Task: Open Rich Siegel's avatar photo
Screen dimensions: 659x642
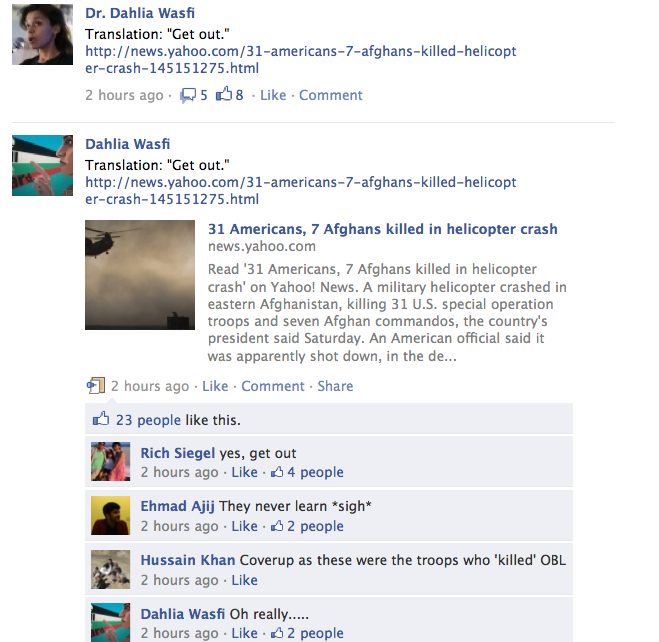Action: click(111, 461)
